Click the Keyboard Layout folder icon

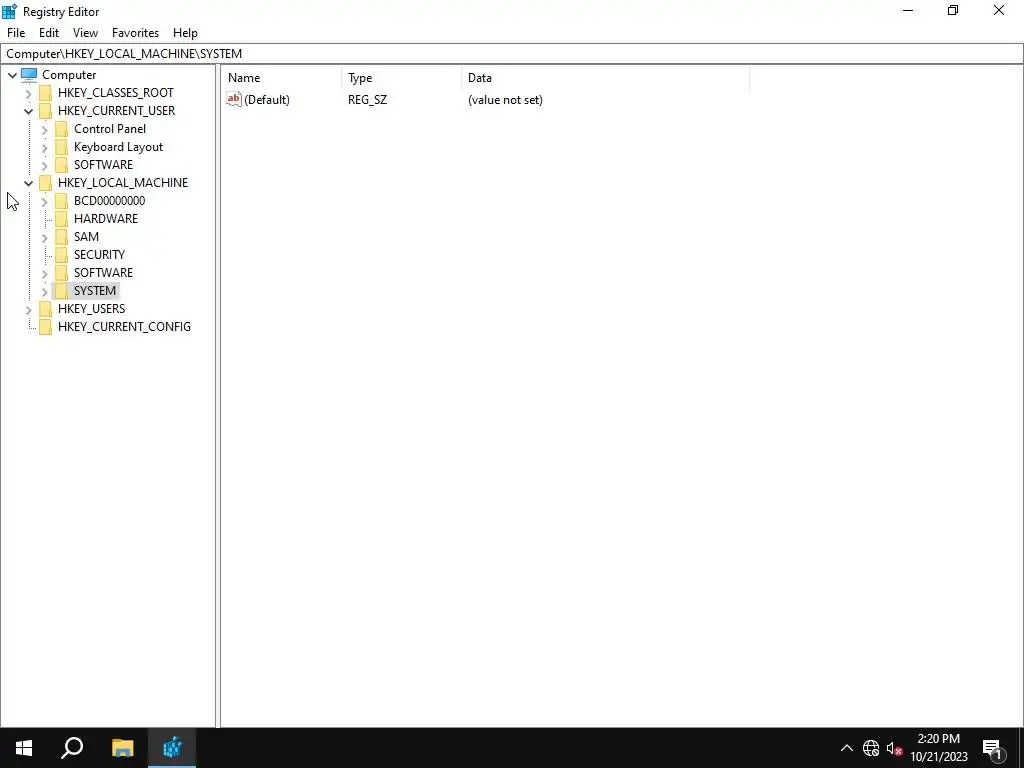coord(61,147)
